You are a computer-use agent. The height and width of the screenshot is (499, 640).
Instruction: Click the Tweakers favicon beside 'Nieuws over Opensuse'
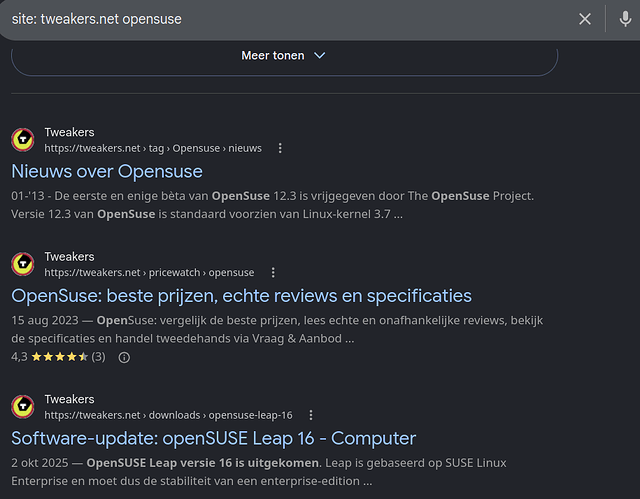click(x=23, y=140)
